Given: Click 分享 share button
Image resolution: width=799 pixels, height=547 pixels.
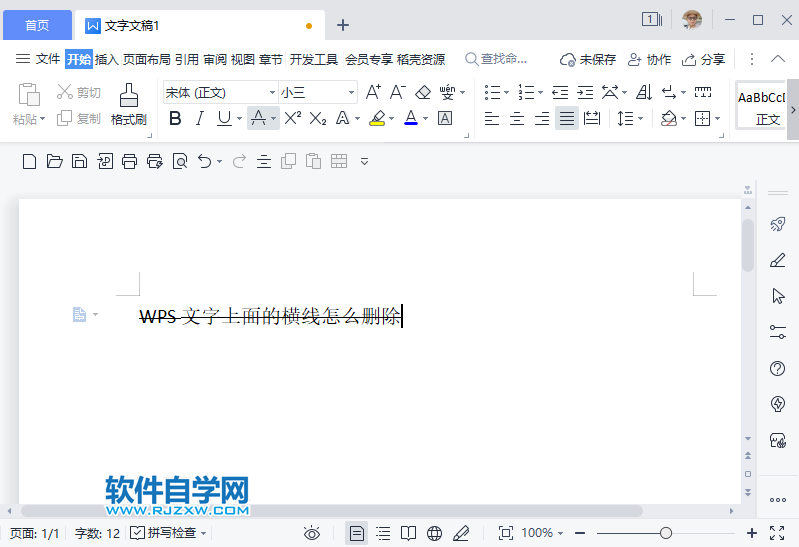Looking at the screenshot, I should (x=703, y=60).
